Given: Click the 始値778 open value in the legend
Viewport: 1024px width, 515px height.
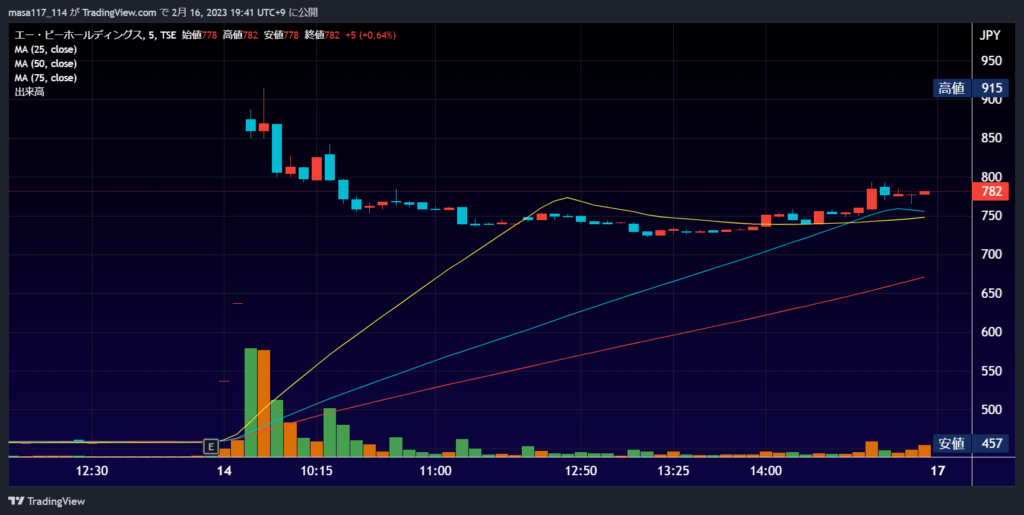Looking at the screenshot, I should point(199,36).
